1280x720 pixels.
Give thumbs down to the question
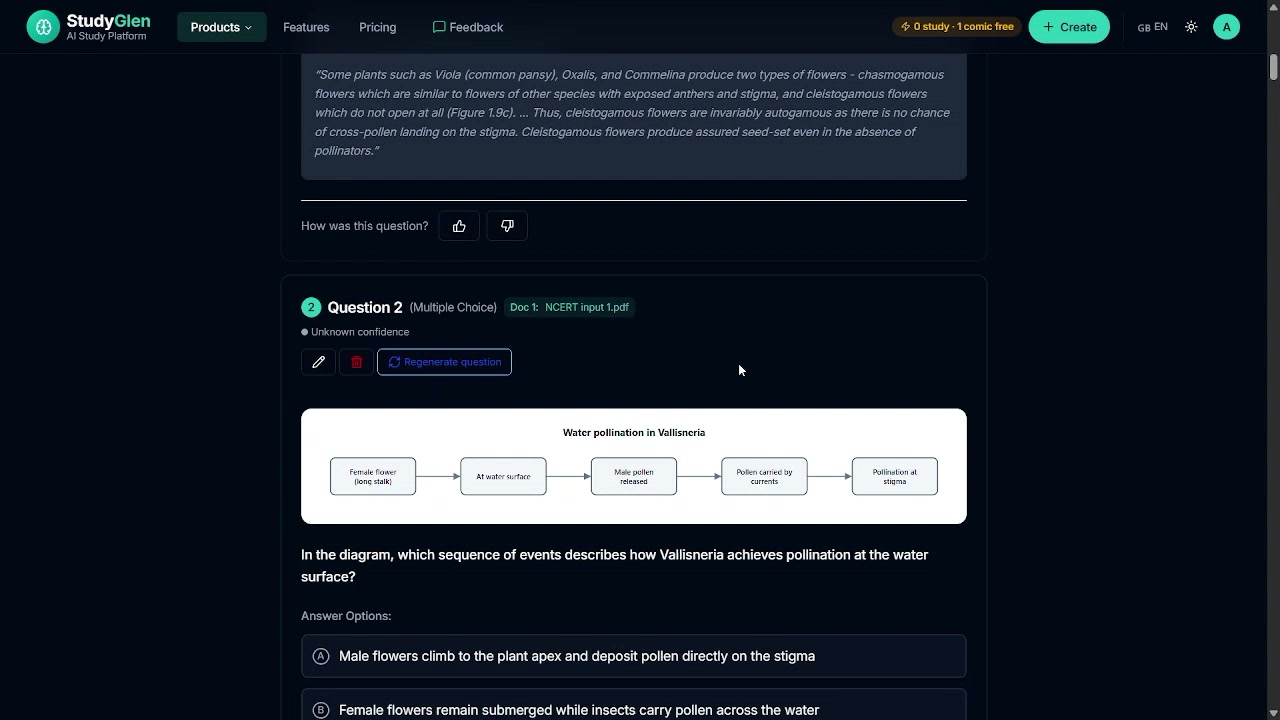507,226
